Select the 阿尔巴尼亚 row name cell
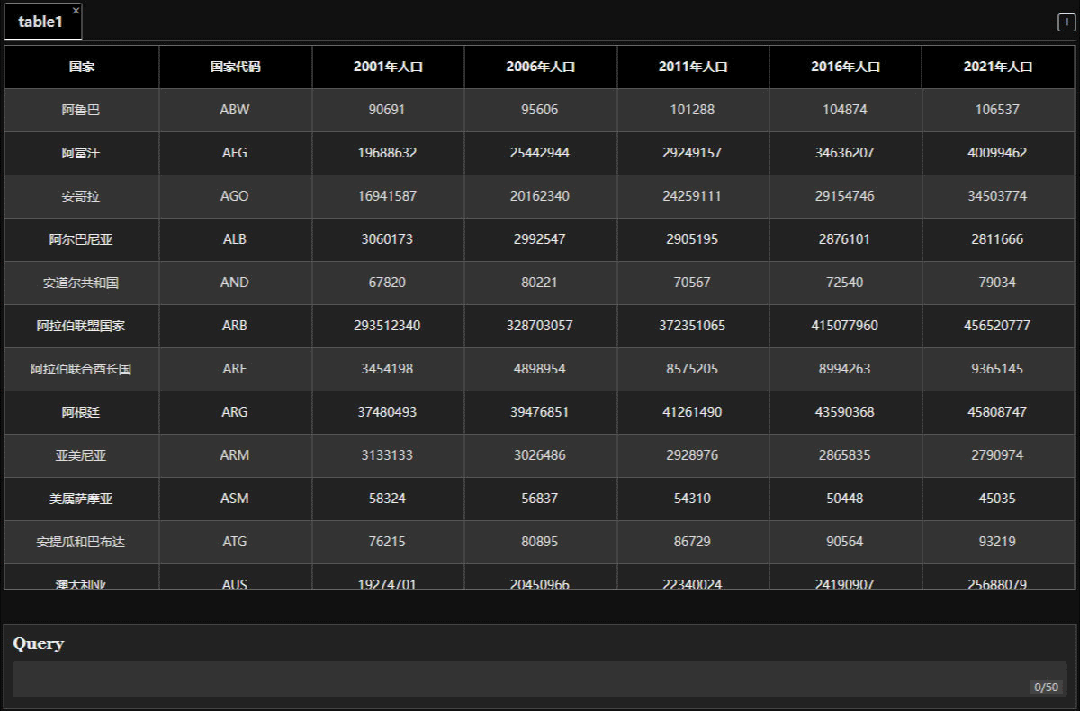Image resolution: width=1080 pixels, height=711 pixels. coord(81,240)
